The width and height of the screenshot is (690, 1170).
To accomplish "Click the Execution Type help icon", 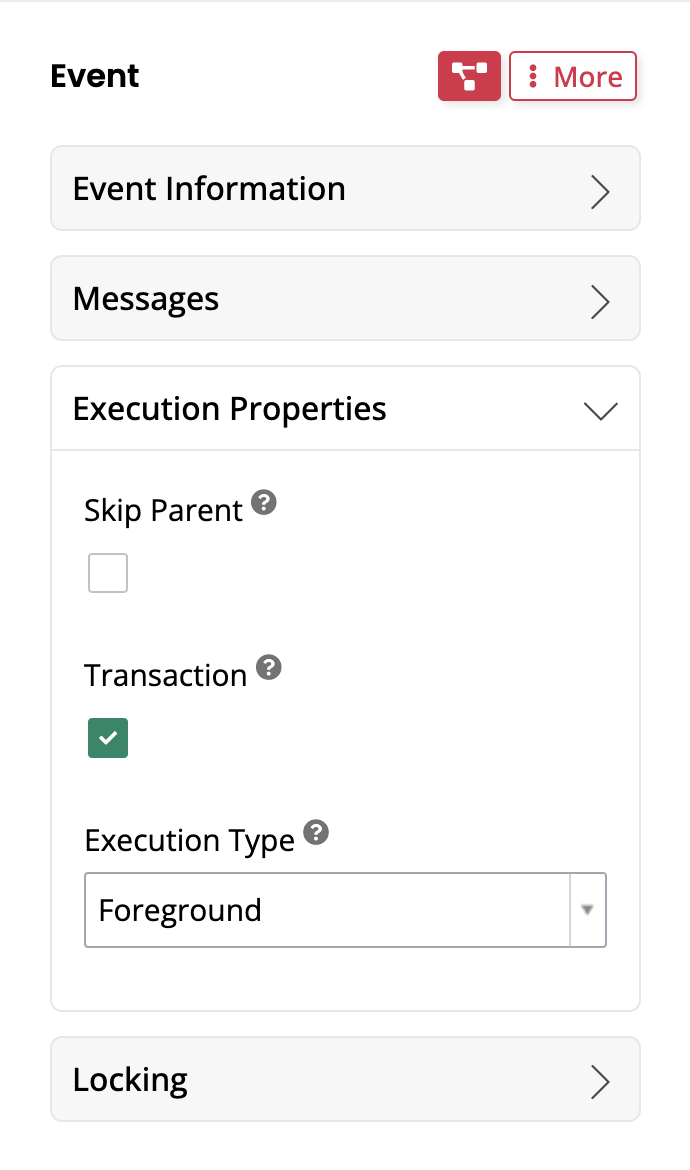I will pyautogui.click(x=316, y=832).
